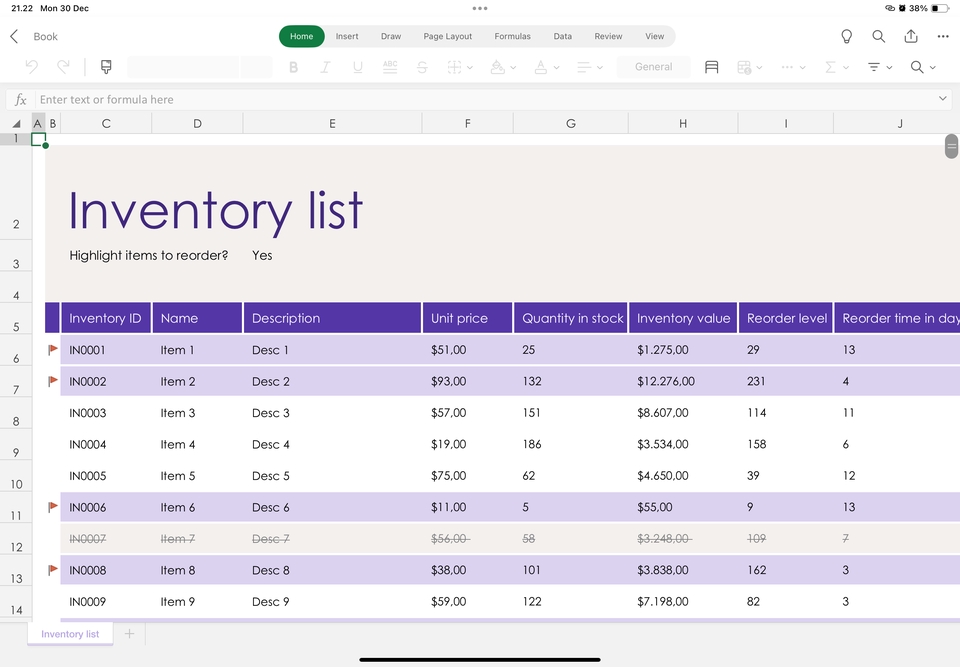
Task: Toggle underline formatting
Action: point(357,67)
